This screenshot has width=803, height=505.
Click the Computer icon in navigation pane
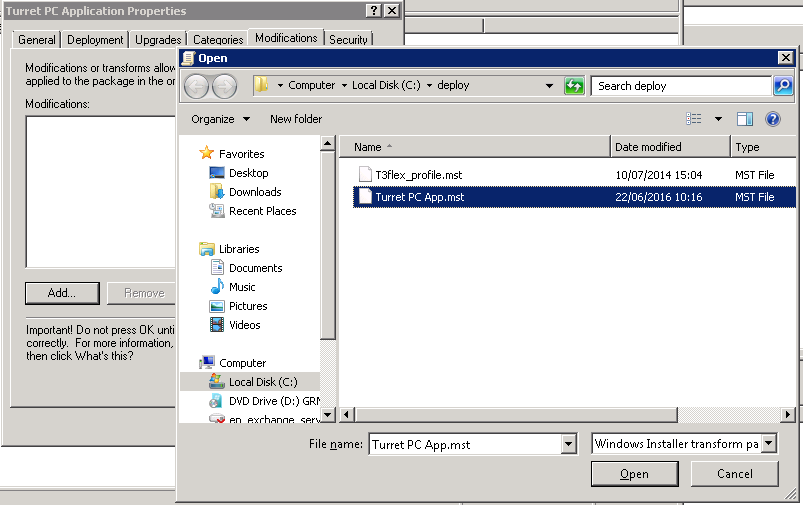tap(207, 363)
